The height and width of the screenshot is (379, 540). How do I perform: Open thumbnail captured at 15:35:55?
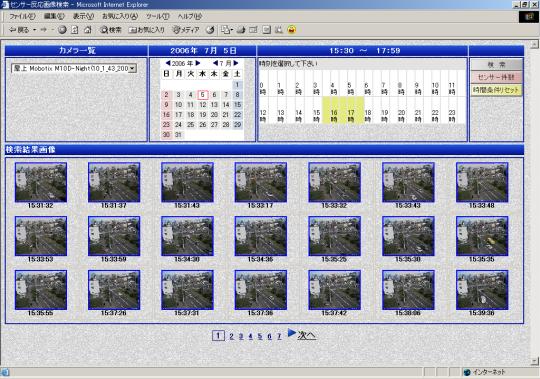(x=41, y=290)
